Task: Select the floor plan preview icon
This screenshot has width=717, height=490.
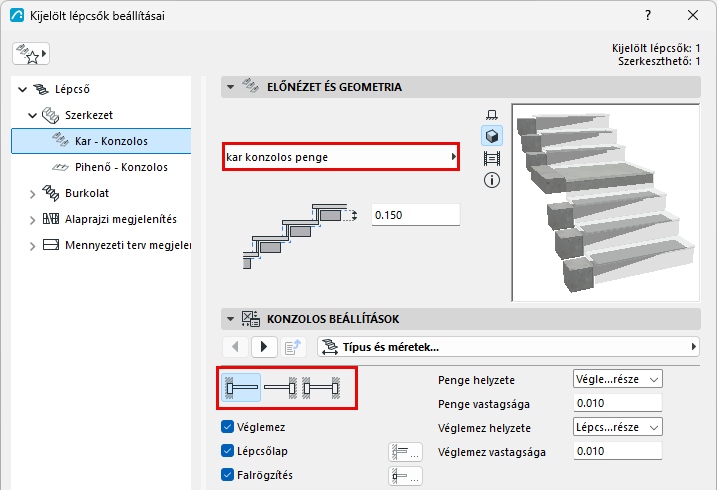Action: [x=492, y=114]
